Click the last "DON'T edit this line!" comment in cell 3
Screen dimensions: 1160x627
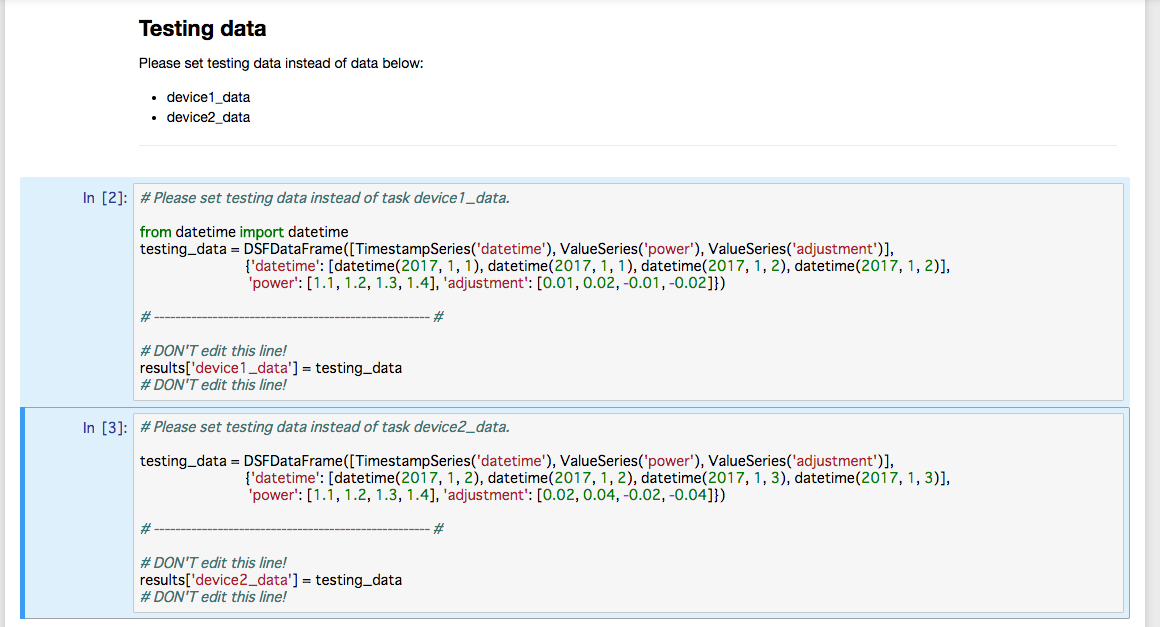tap(213, 597)
